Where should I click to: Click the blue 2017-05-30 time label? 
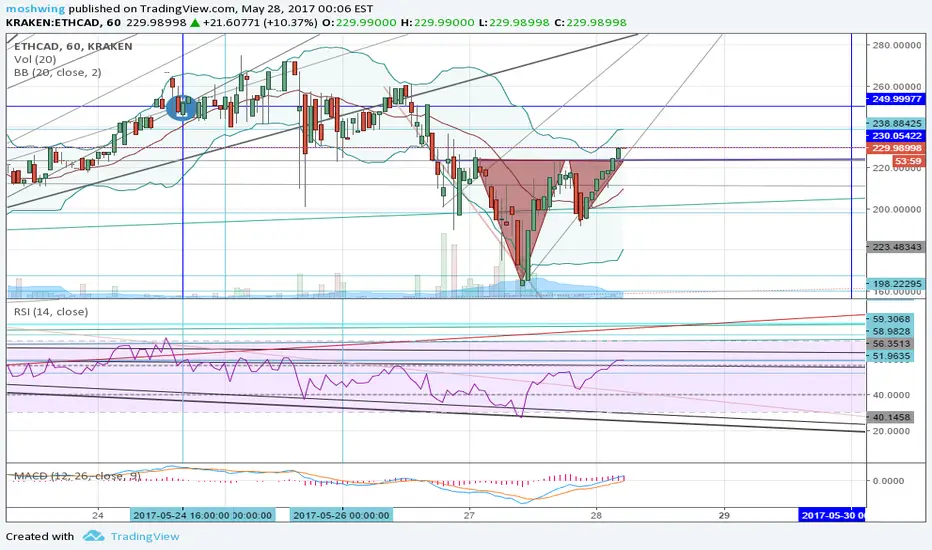pos(832,516)
